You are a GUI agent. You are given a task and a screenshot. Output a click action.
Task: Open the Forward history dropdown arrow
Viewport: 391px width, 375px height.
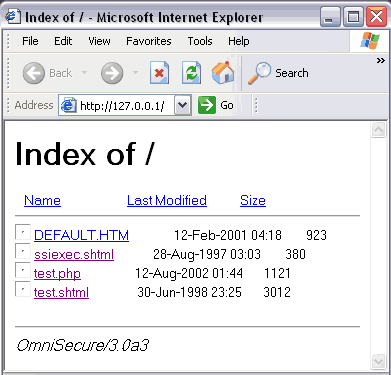click(135, 72)
